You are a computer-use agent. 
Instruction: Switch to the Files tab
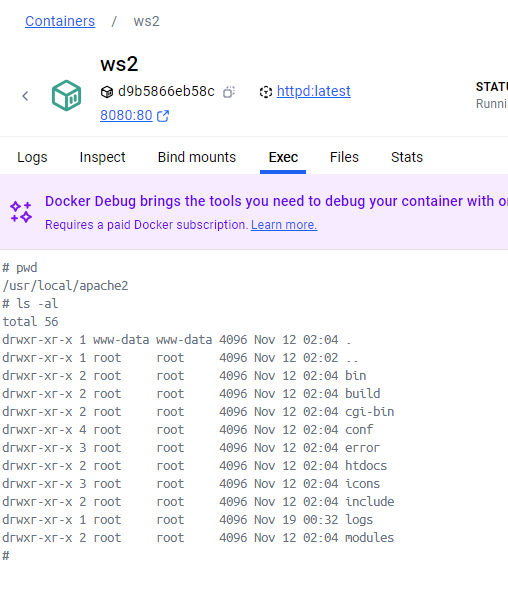pos(344,157)
